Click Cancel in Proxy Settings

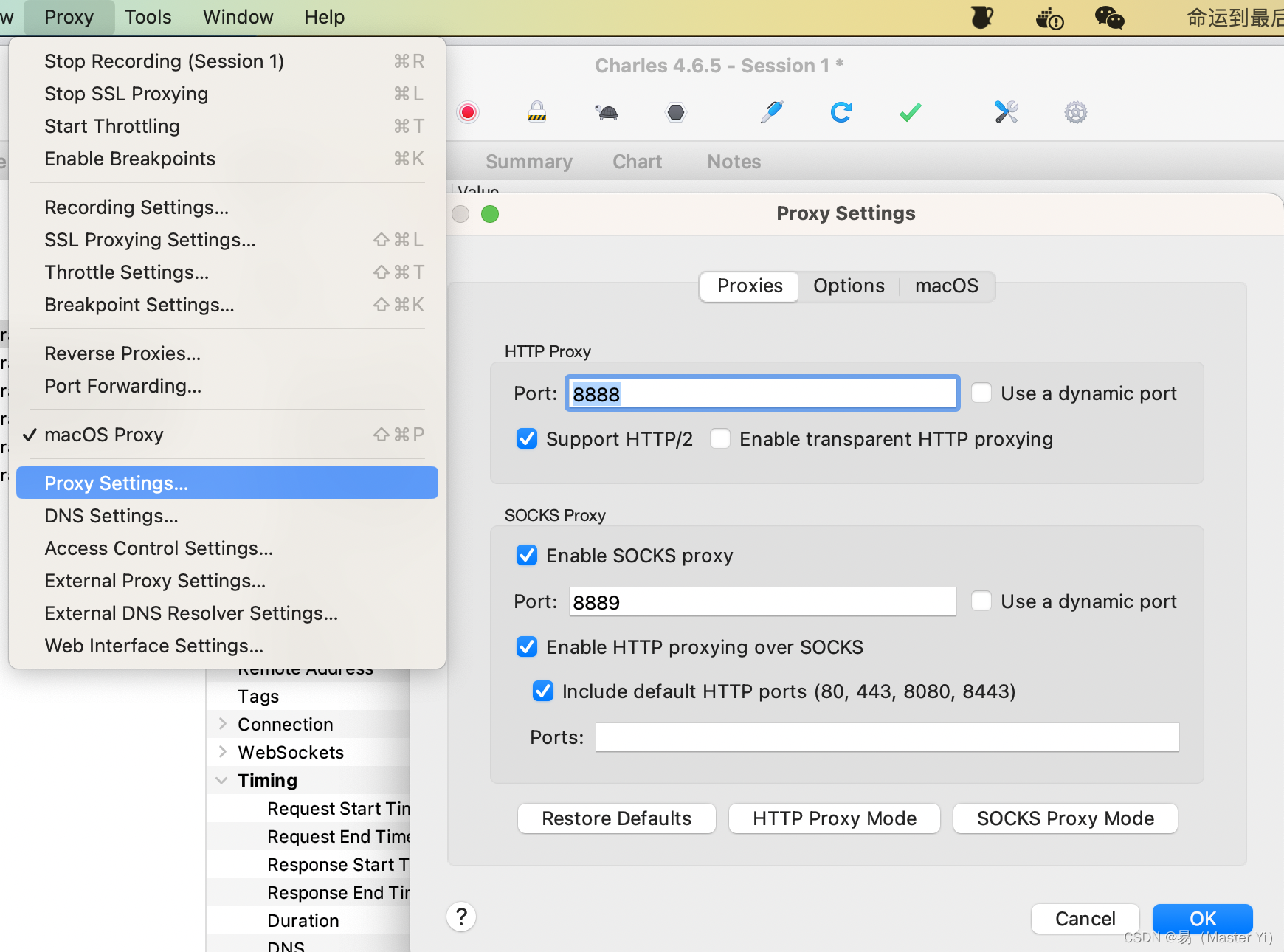click(1085, 919)
